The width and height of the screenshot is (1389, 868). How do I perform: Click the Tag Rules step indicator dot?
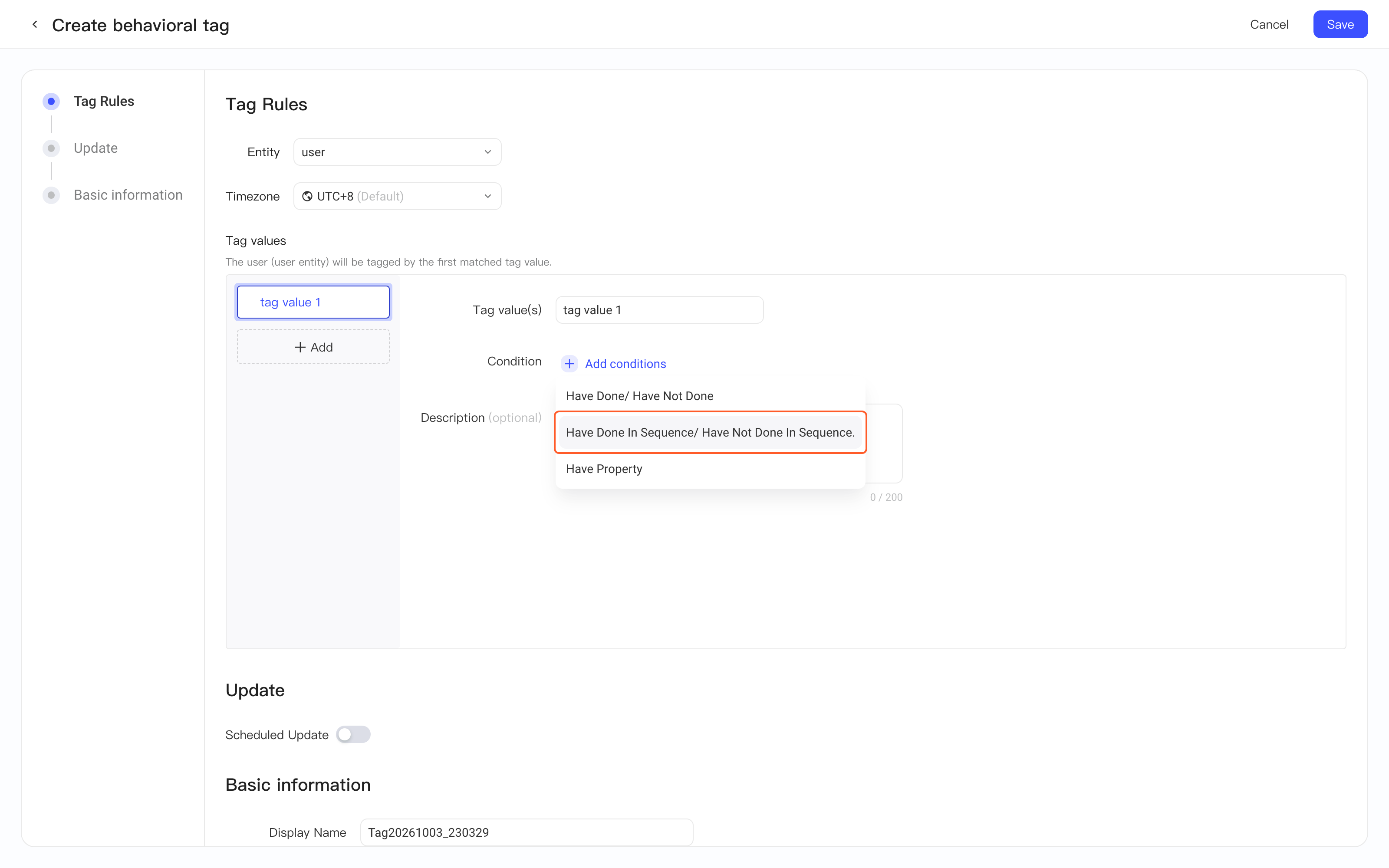point(51,101)
